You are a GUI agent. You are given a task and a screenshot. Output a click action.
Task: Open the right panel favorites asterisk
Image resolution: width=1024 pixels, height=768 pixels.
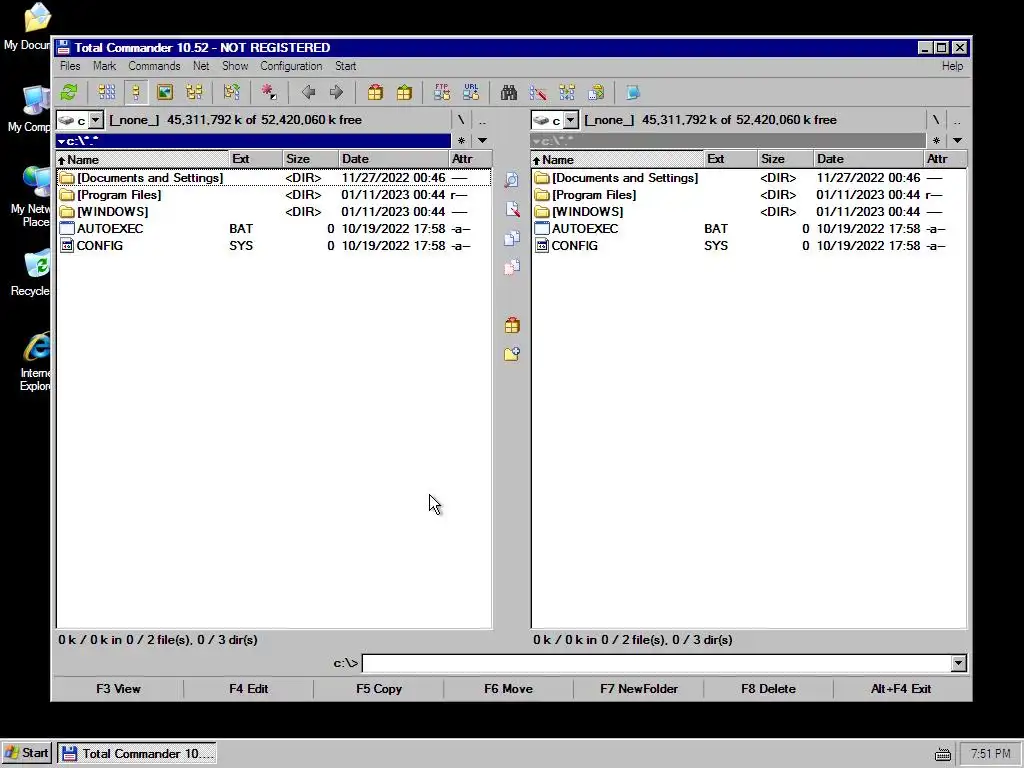pos(936,140)
